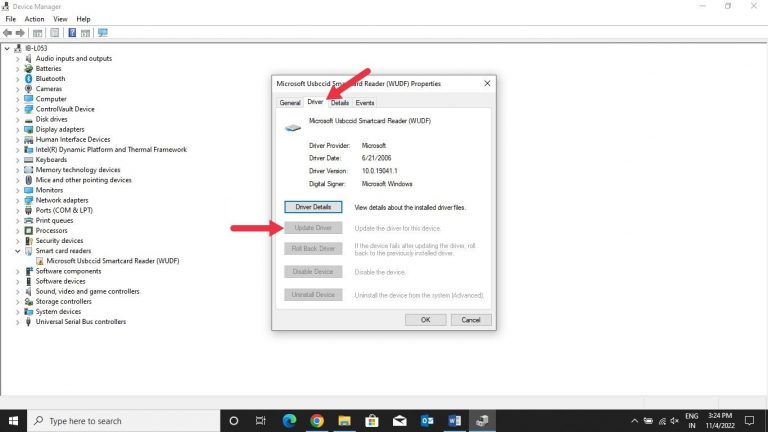Open the File menu

[x=11, y=19]
